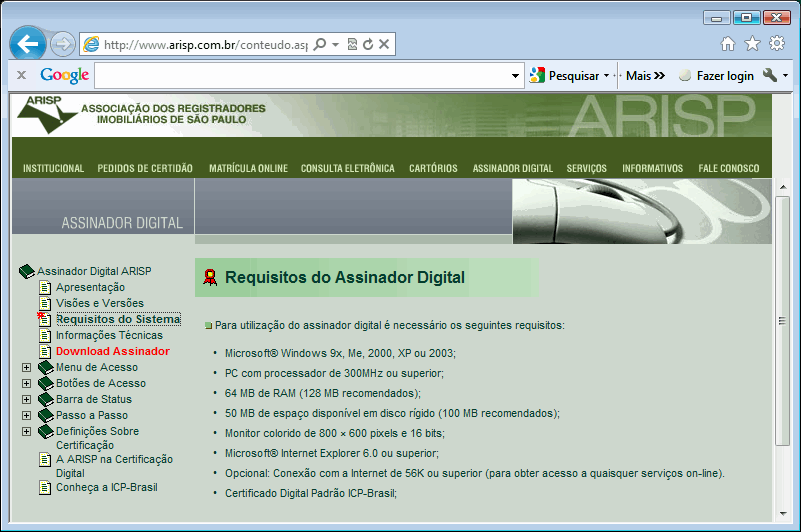
Task: Open the Google search box history dropdown
Action: [x=515, y=76]
